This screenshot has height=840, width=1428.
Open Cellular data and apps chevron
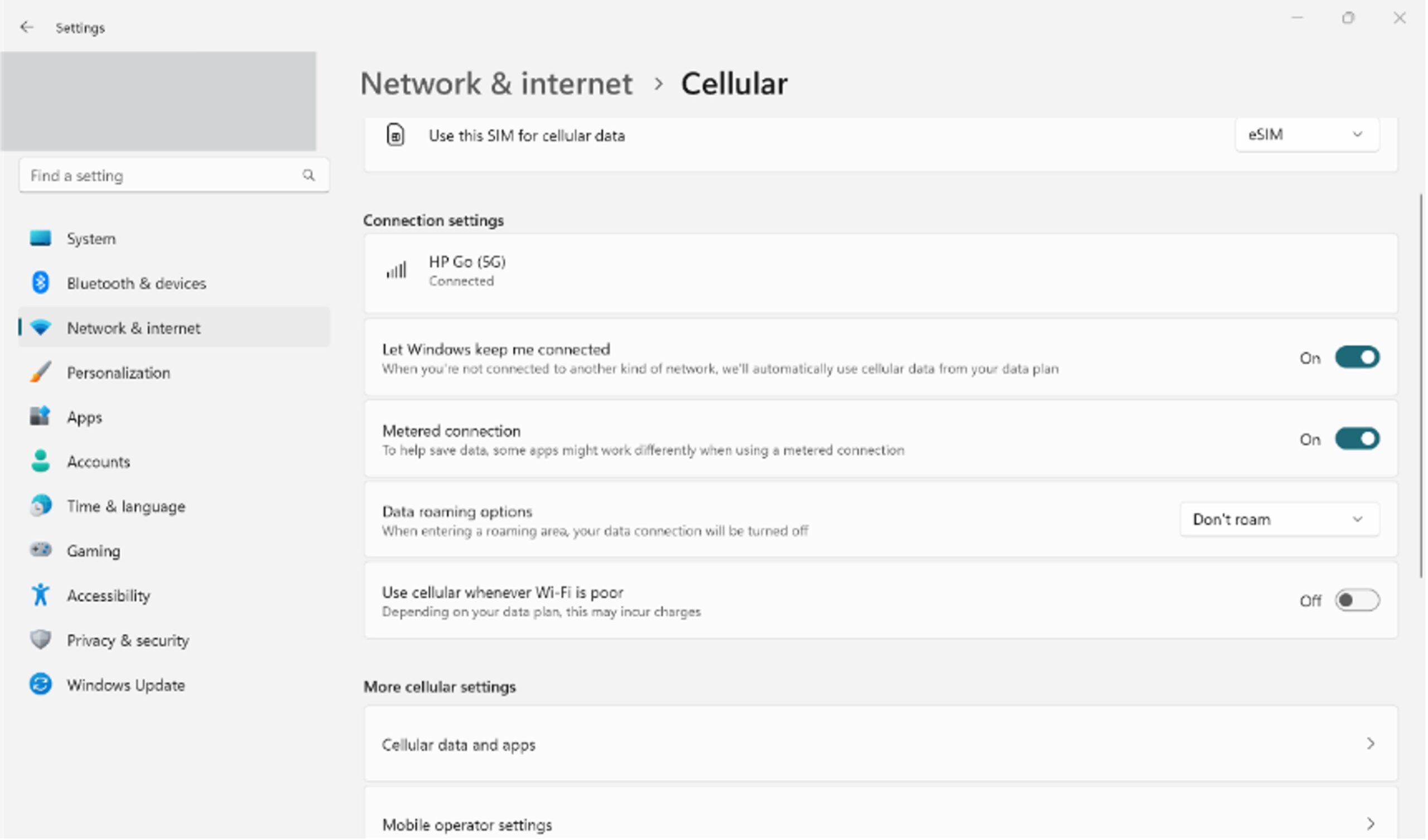(1370, 744)
